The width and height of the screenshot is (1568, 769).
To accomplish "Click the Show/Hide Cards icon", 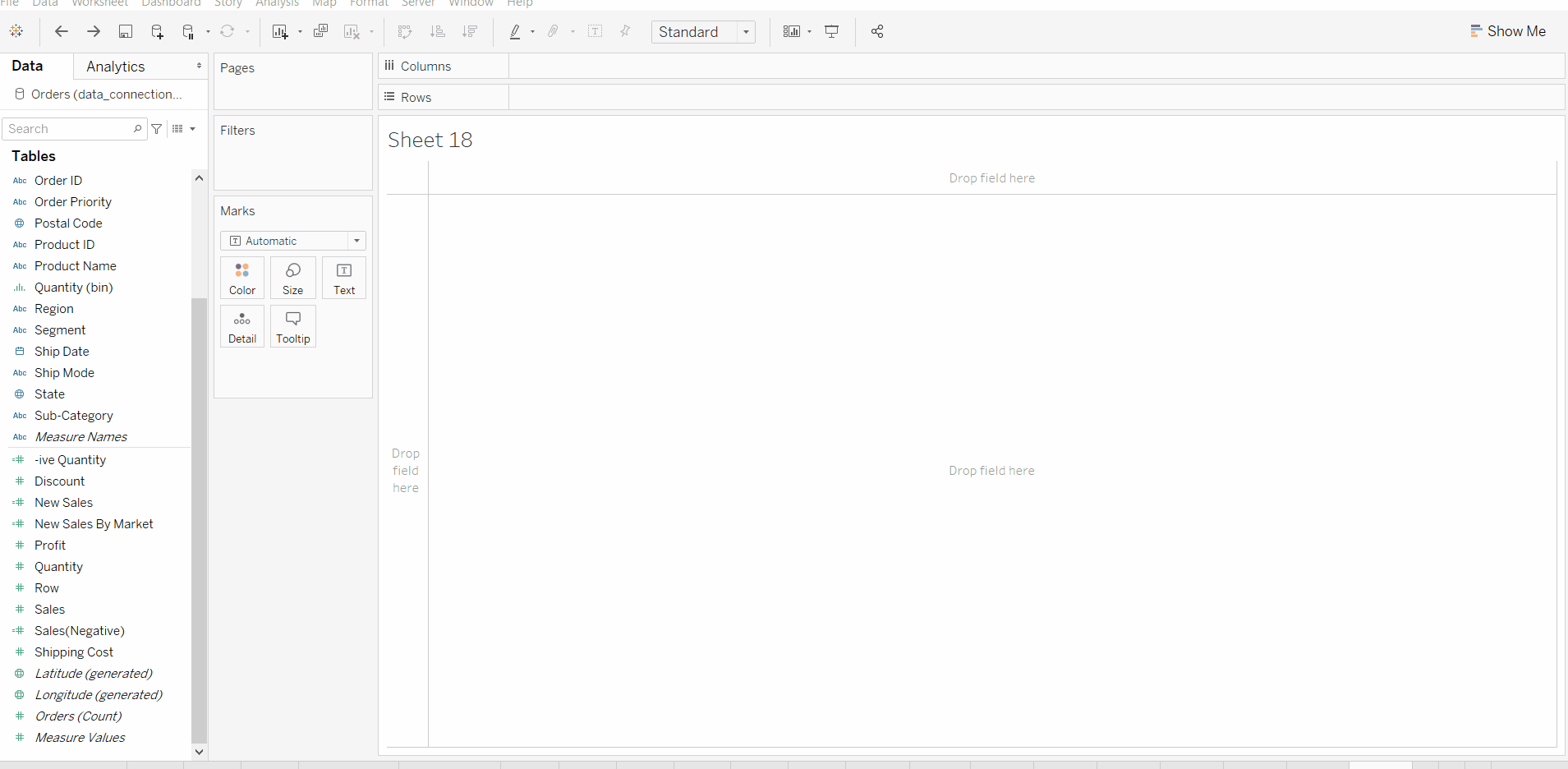I will coord(792,31).
